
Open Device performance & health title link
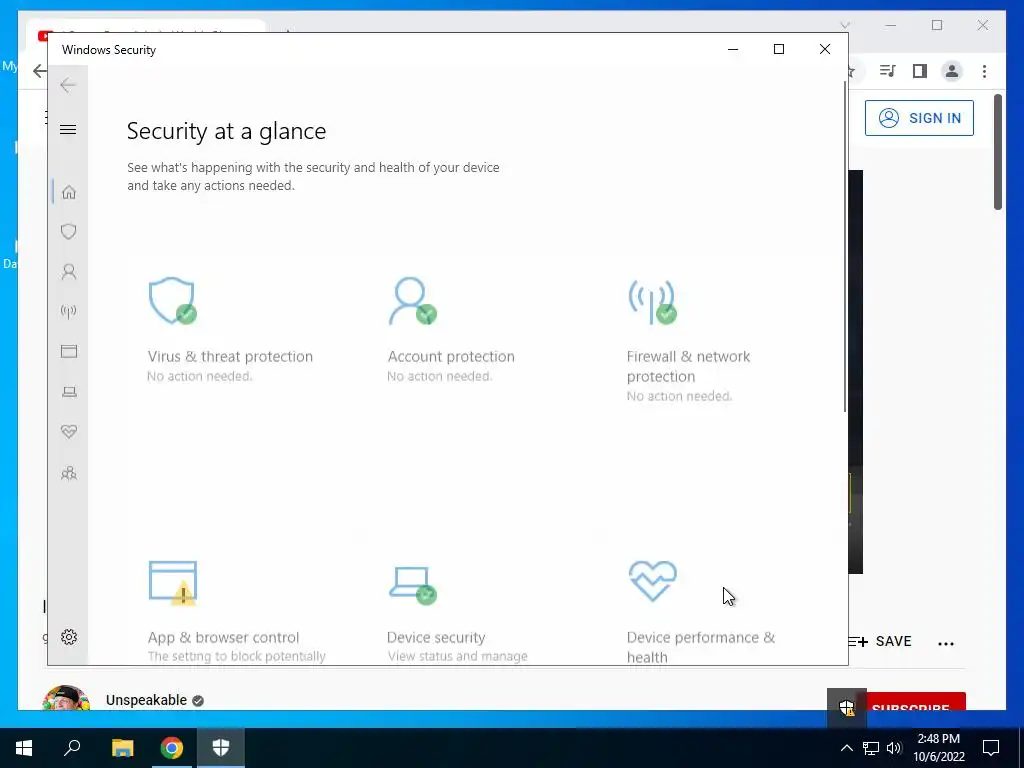tap(701, 647)
